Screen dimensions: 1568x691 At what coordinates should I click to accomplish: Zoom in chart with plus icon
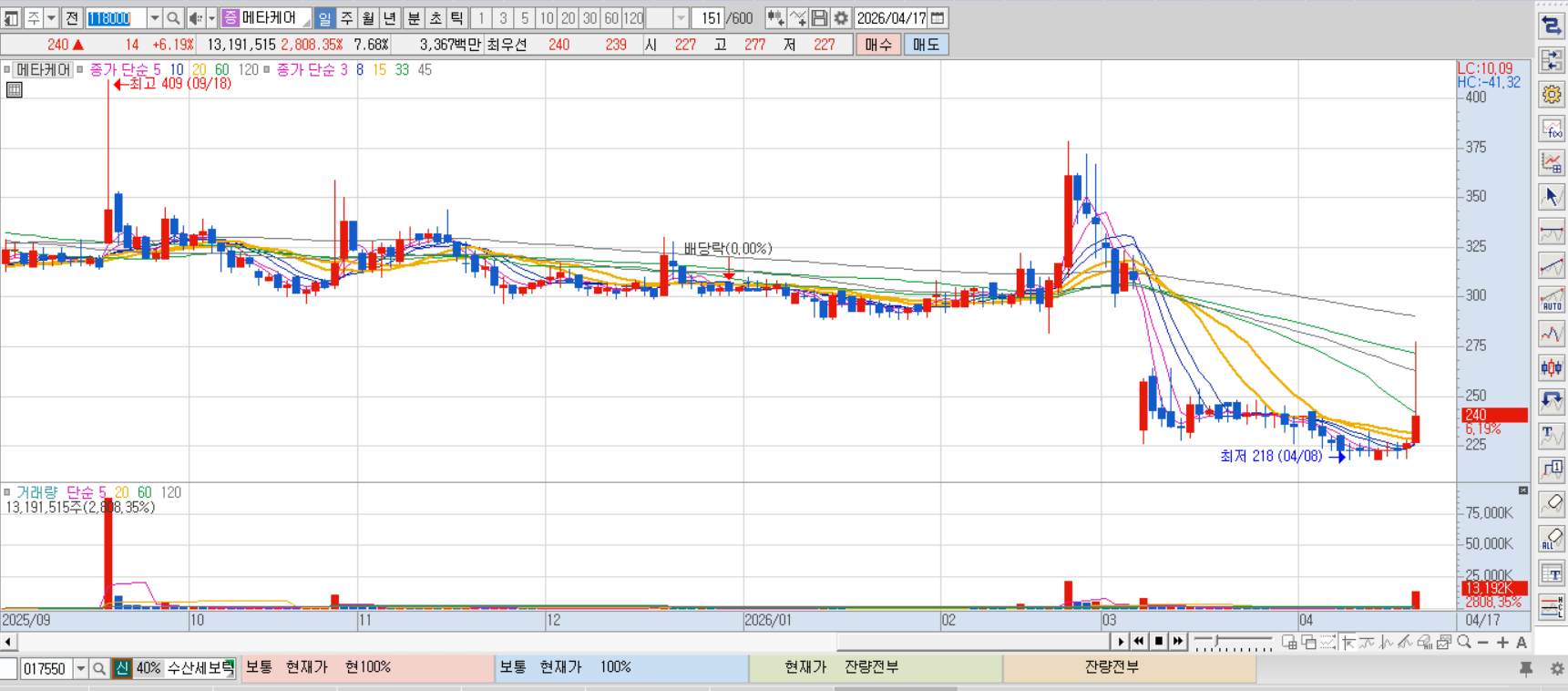point(1502,643)
